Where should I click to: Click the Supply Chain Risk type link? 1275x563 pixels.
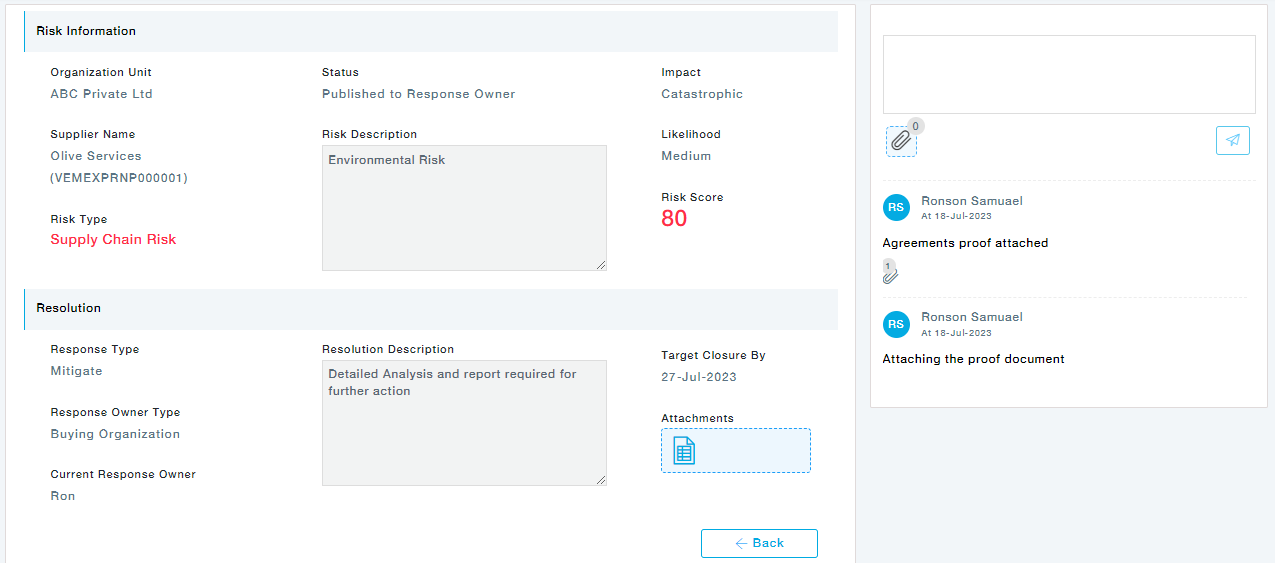[113, 240]
